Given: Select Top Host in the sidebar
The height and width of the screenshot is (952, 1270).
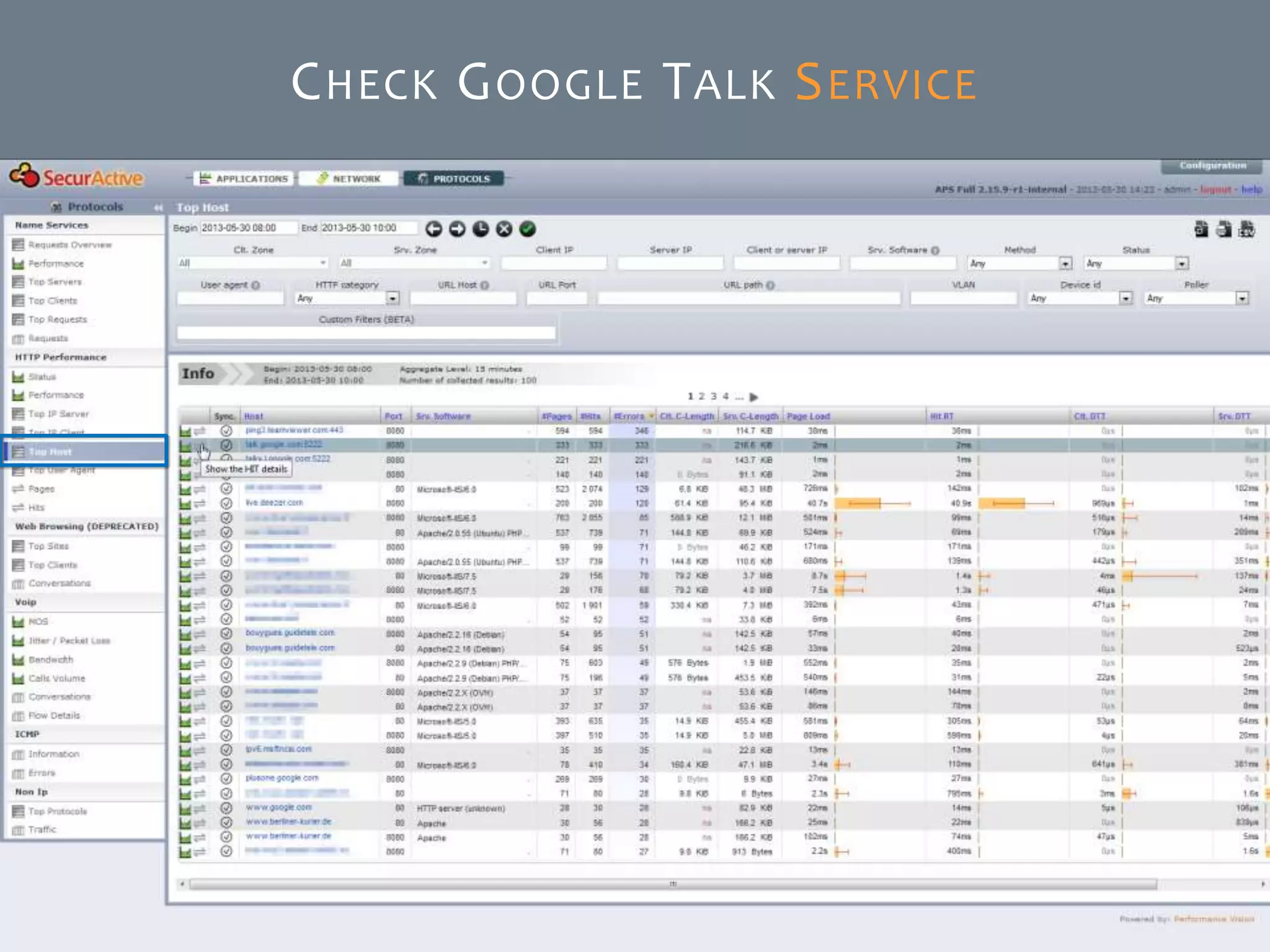Looking at the screenshot, I should 86,451.
